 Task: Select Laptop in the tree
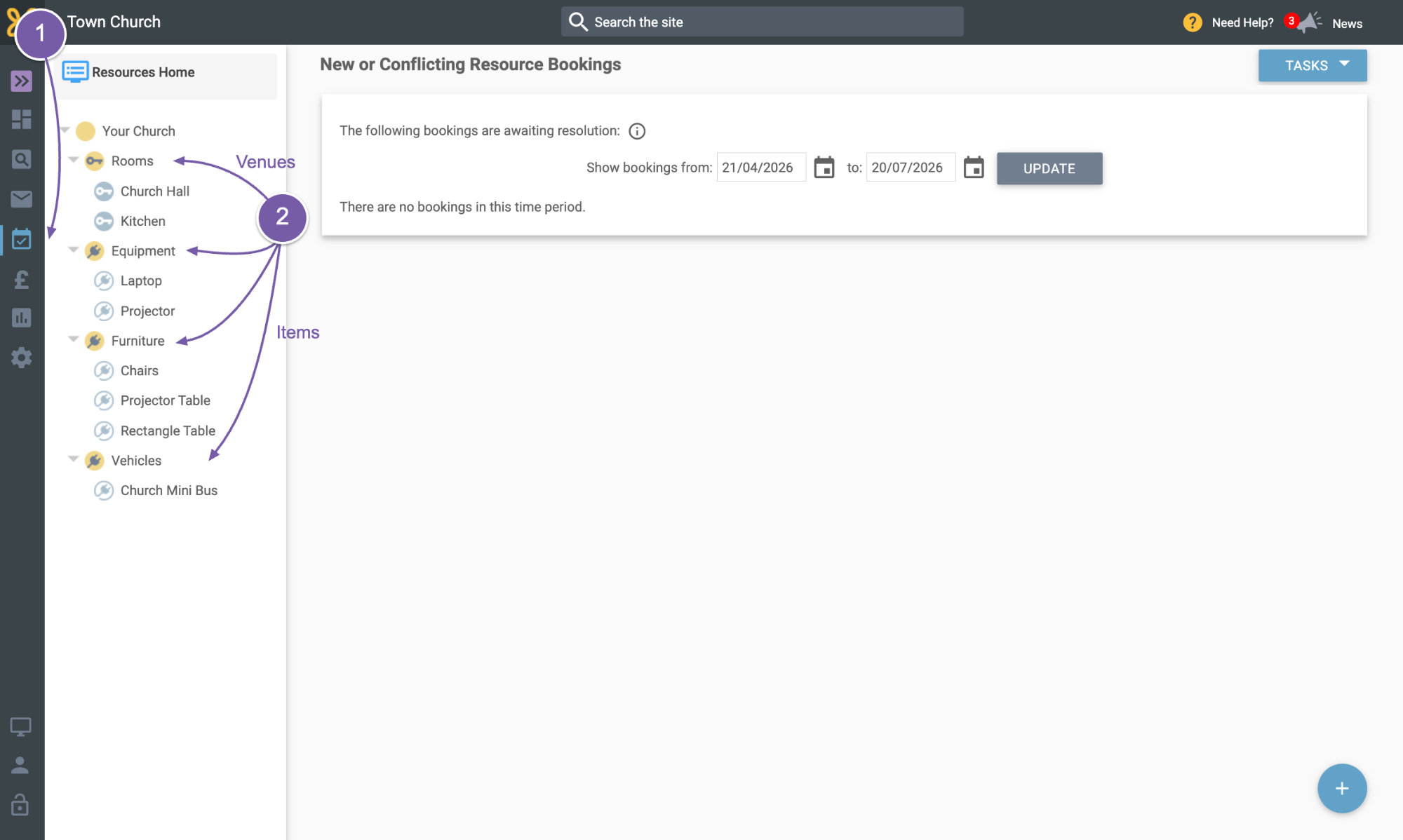coord(141,281)
